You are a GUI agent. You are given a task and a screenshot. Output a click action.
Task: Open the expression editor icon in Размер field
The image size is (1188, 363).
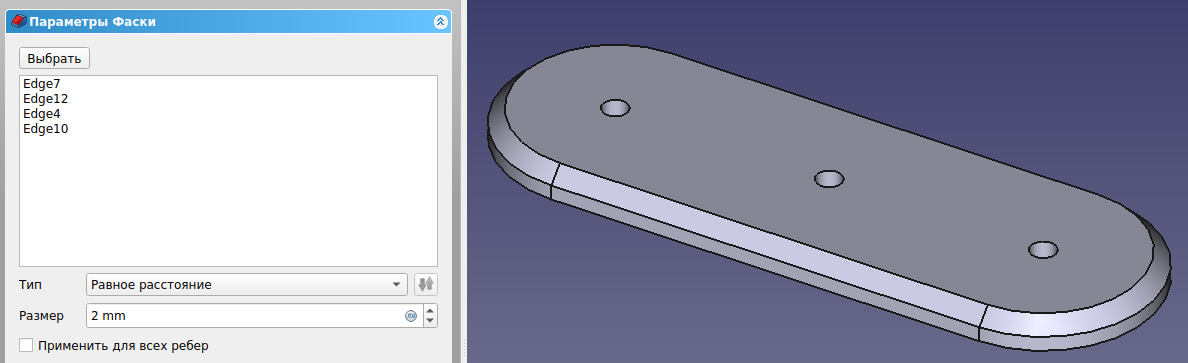coord(411,316)
